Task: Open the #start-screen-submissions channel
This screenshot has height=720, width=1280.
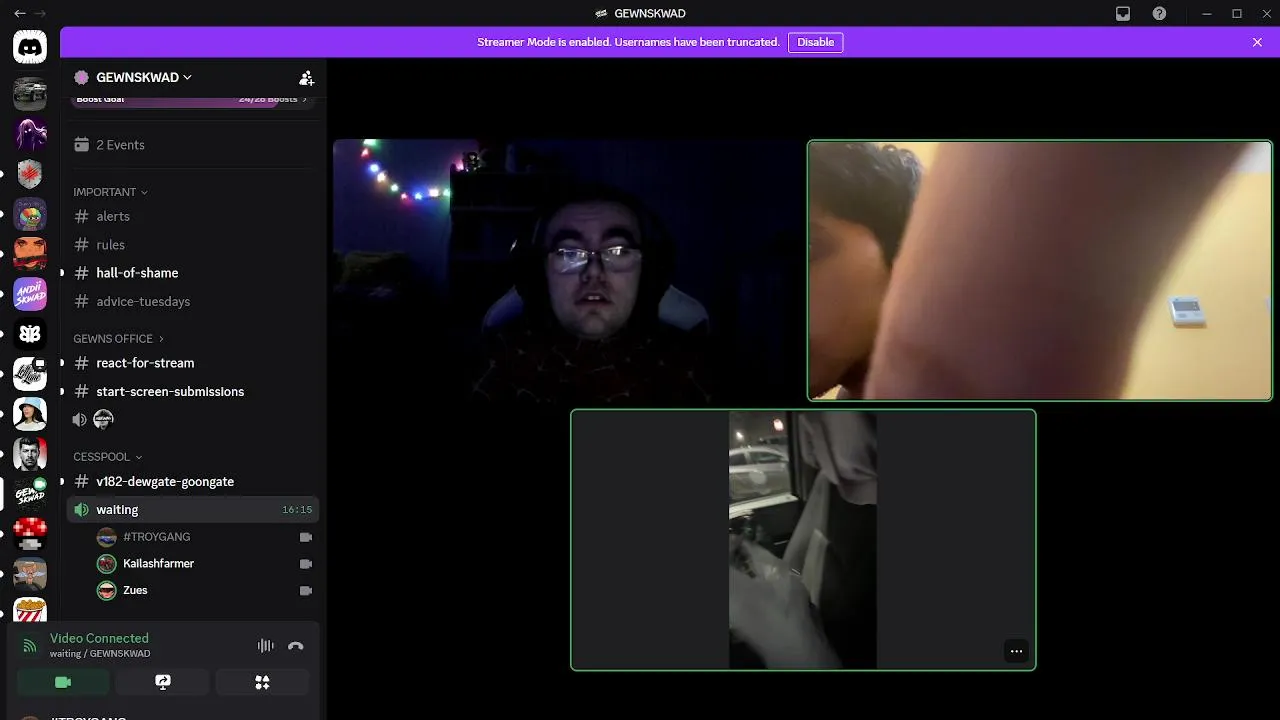Action: (193, 391)
